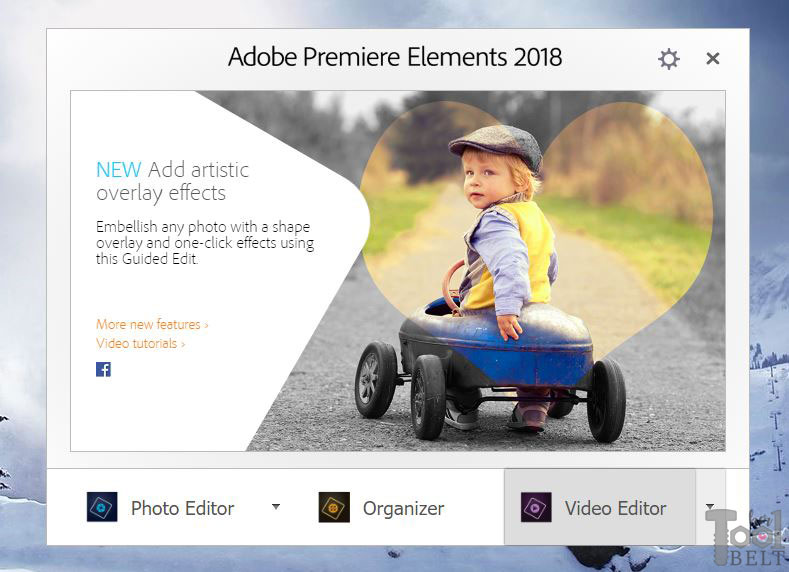Close the welcome screen with the X
Viewport: 789px width, 572px height.
[713, 58]
